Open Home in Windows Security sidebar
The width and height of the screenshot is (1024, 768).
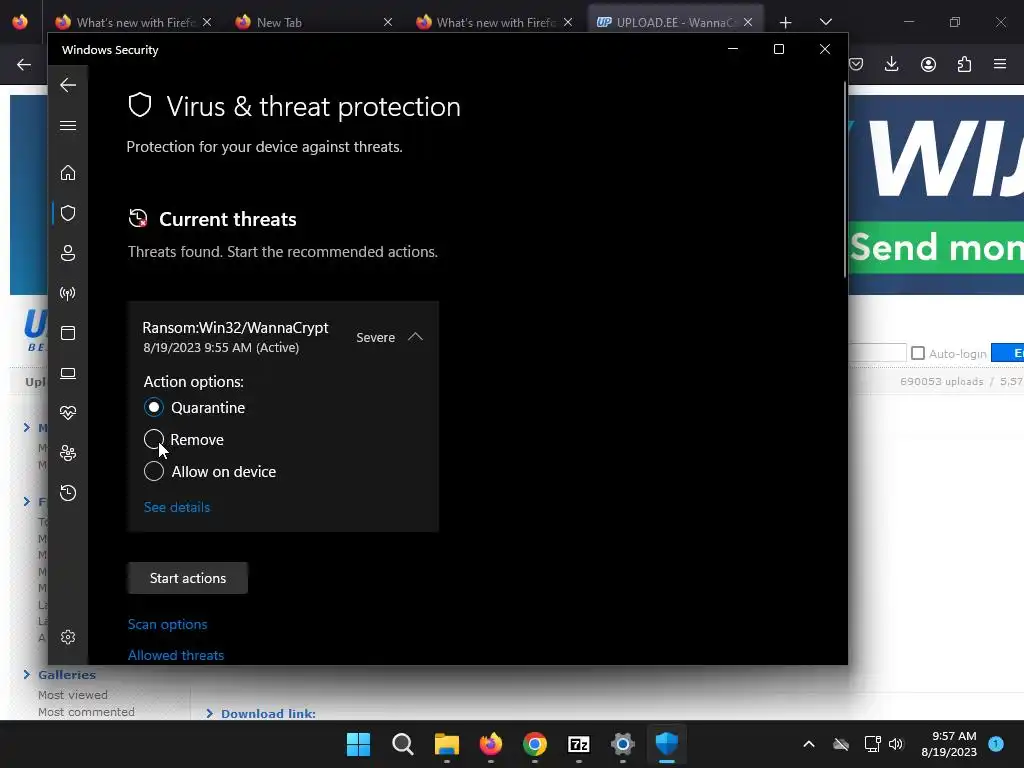click(68, 172)
